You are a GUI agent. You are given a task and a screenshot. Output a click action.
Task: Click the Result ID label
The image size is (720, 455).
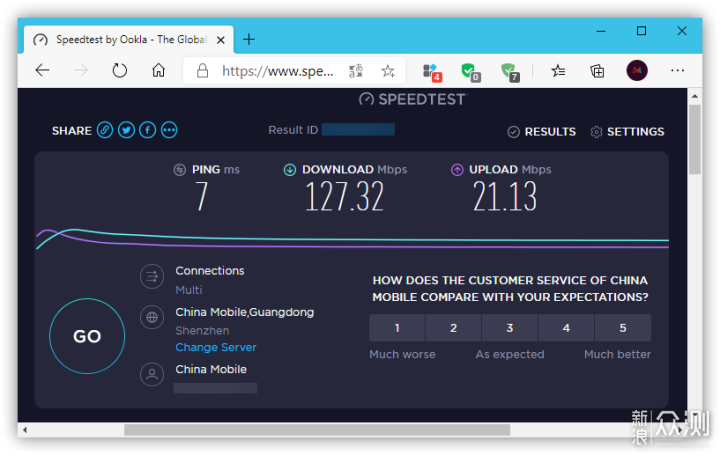(x=293, y=130)
